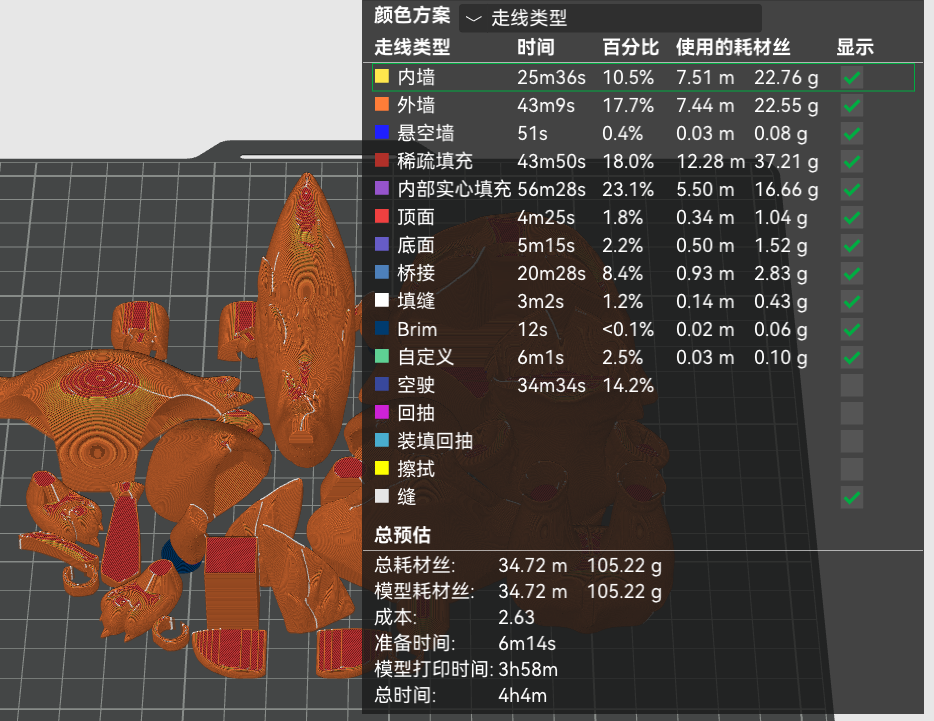Click the violet 底面 color swatch

click(x=382, y=244)
